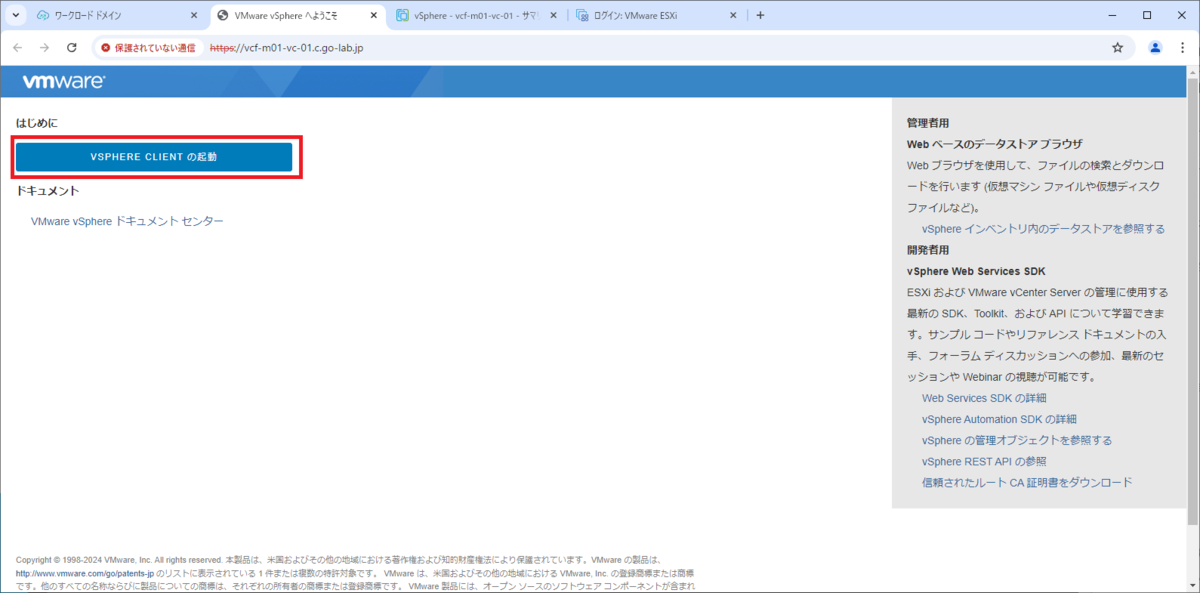Image resolution: width=1200 pixels, height=593 pixels.
Task: Close the ログイン: VMware ESXi tab
Action: point(733,16)
